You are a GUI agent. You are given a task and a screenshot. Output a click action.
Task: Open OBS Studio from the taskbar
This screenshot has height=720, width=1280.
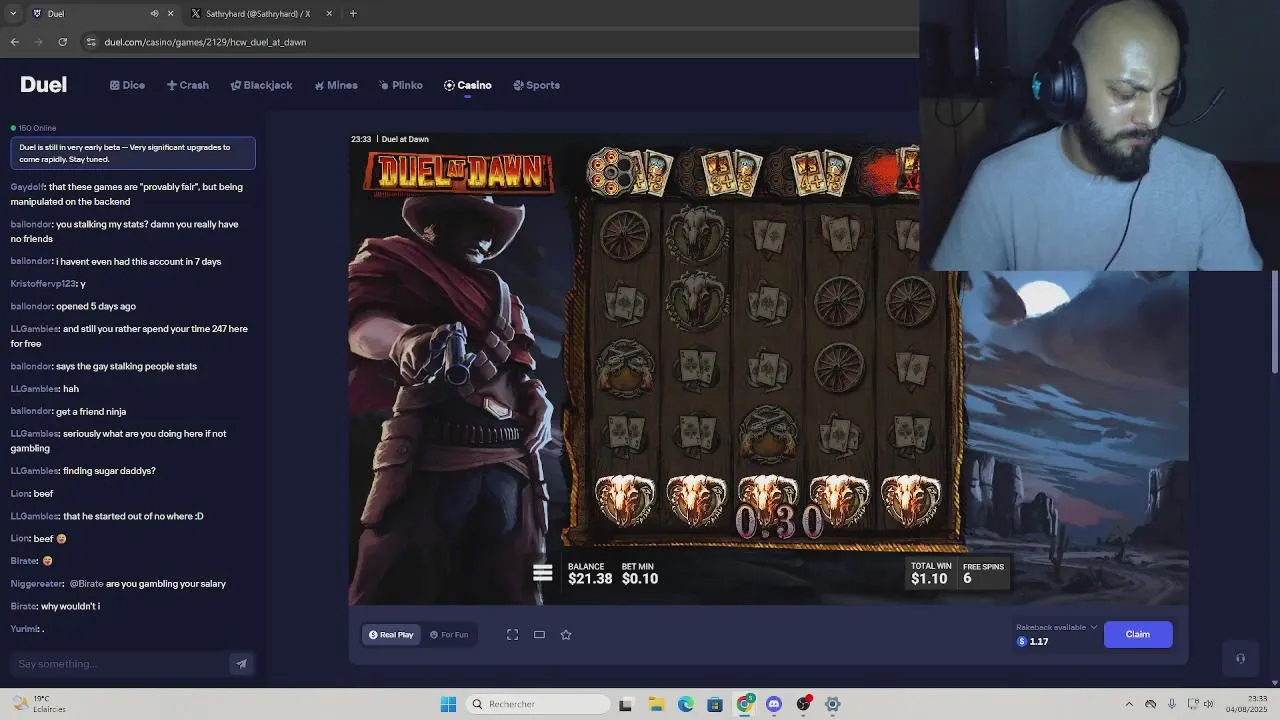[x=803, y=704]
